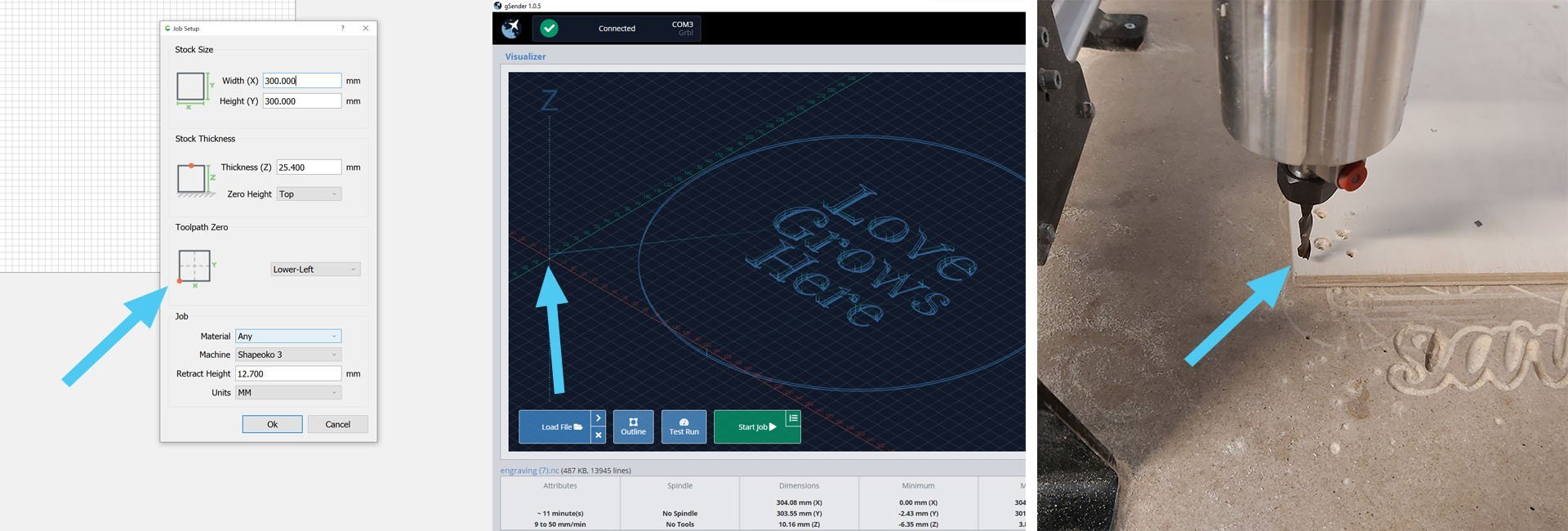Click the Width (X) input field

301,81
